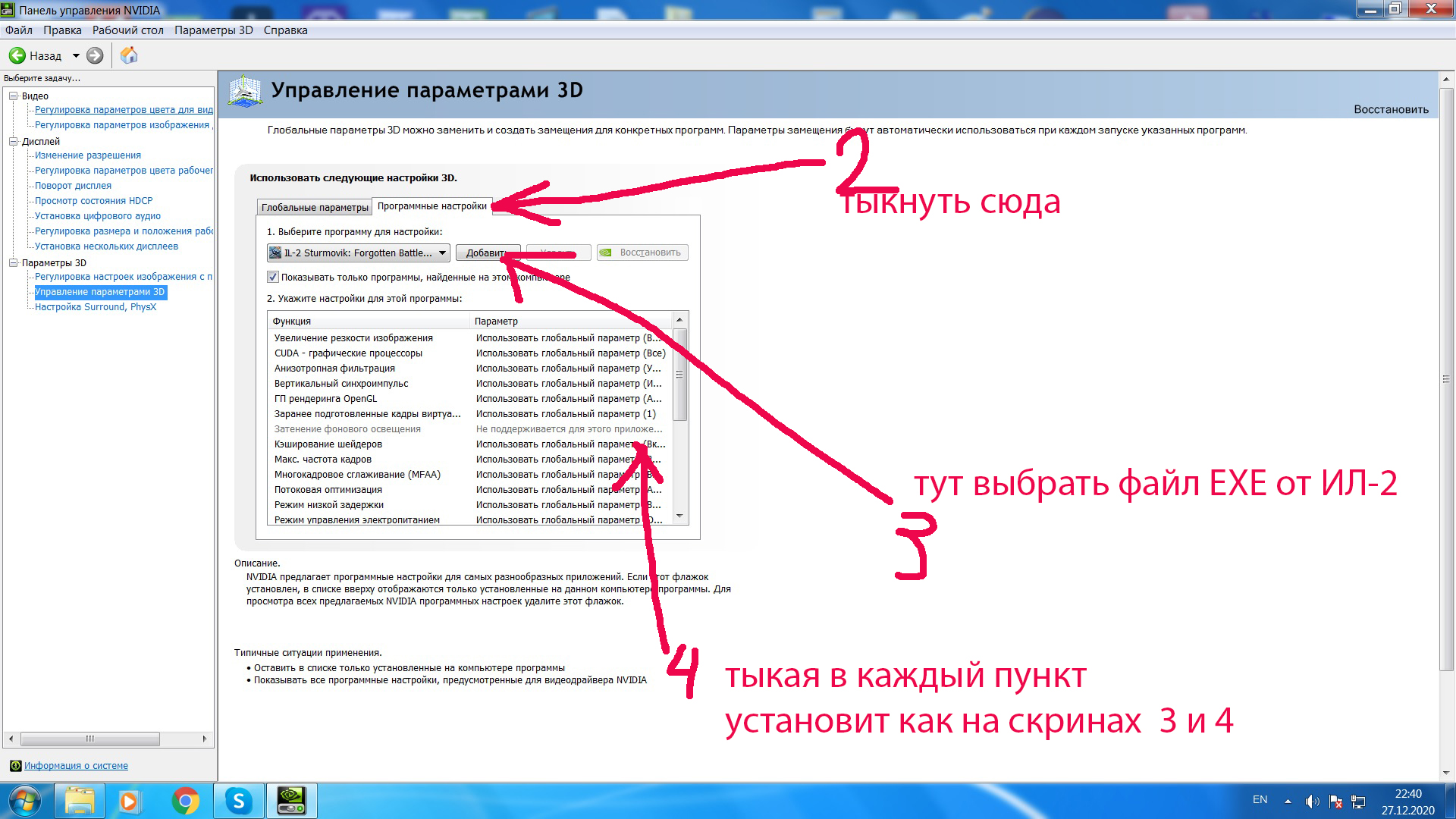Collapse the Дисплей tree section
1456x819 pixels.
(13, 142)
